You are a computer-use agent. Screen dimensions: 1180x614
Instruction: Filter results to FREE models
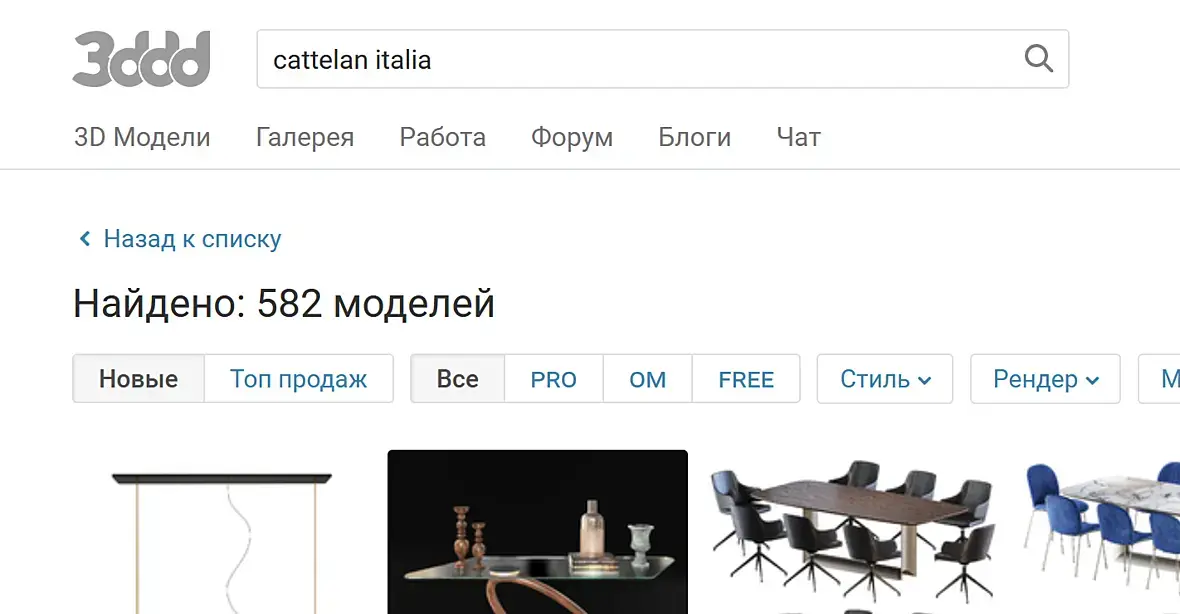pyautogui.click(x=746, y=378)
